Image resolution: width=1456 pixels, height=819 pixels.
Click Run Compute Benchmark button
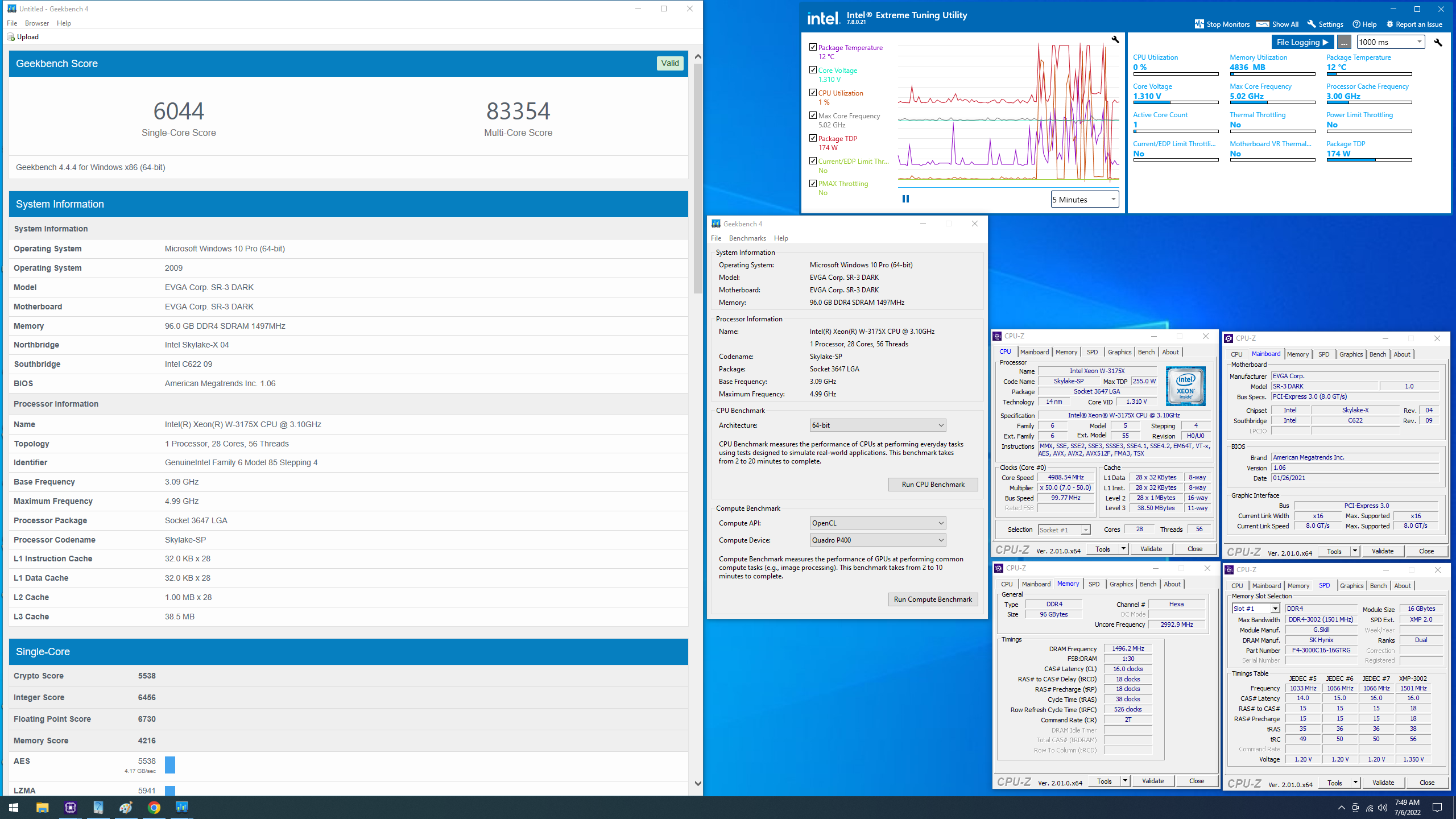pyautogui.click(x=933, y=599)
